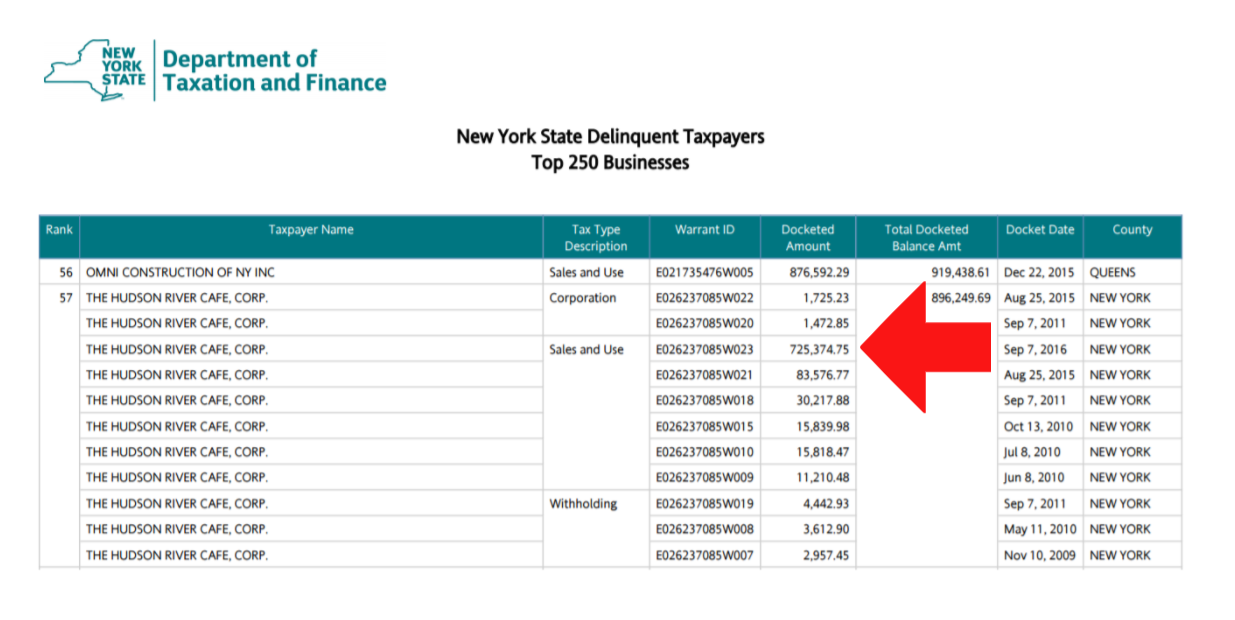Select warrant ID E021735476W005
This screenshot has width=1235, height=620.
tap(705, 272)
